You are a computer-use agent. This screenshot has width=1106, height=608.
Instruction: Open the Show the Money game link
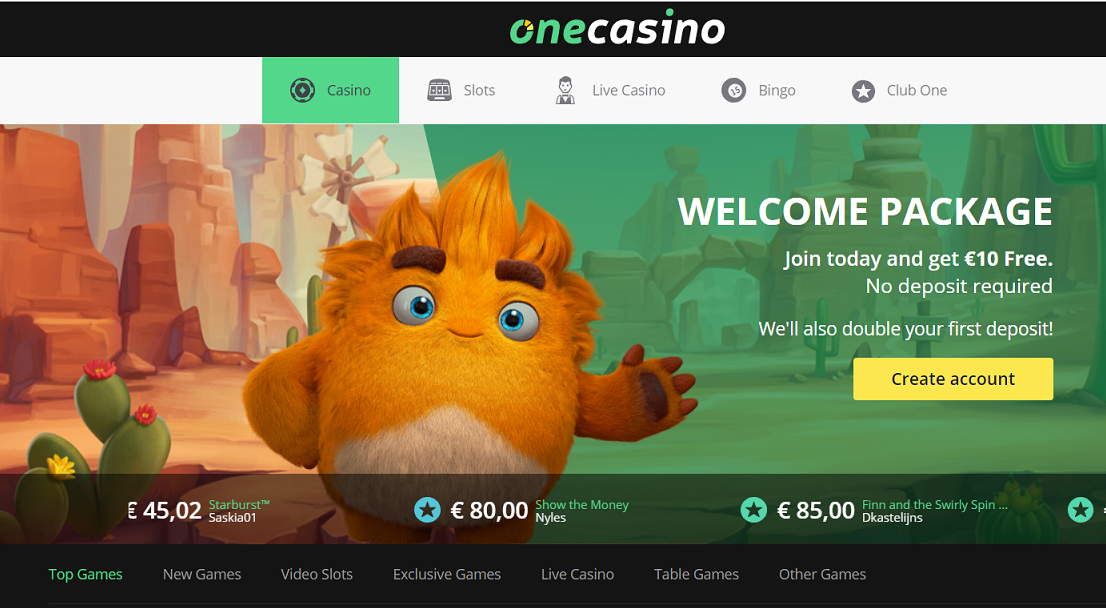(582, 504)
